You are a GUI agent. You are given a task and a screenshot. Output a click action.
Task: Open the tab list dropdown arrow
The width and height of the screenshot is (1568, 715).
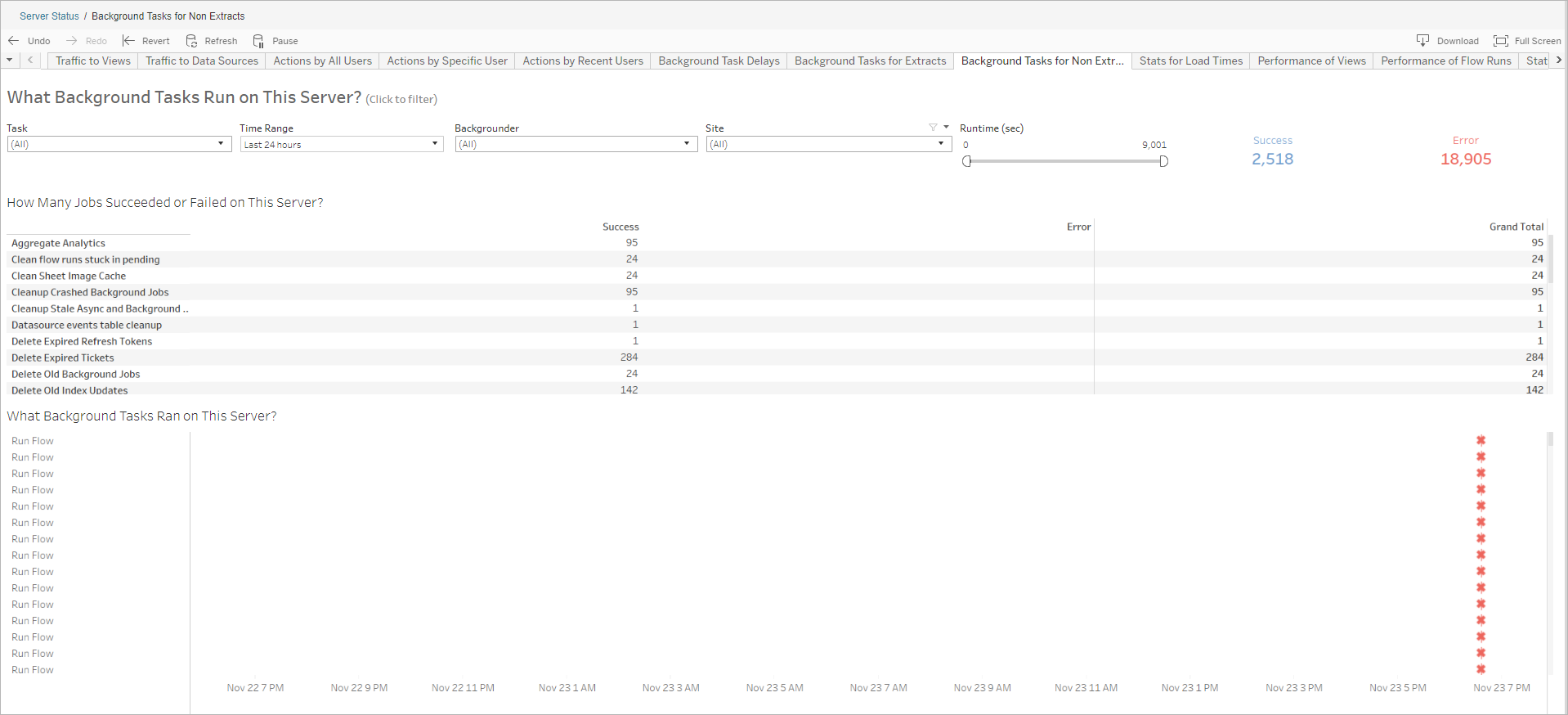10,60
